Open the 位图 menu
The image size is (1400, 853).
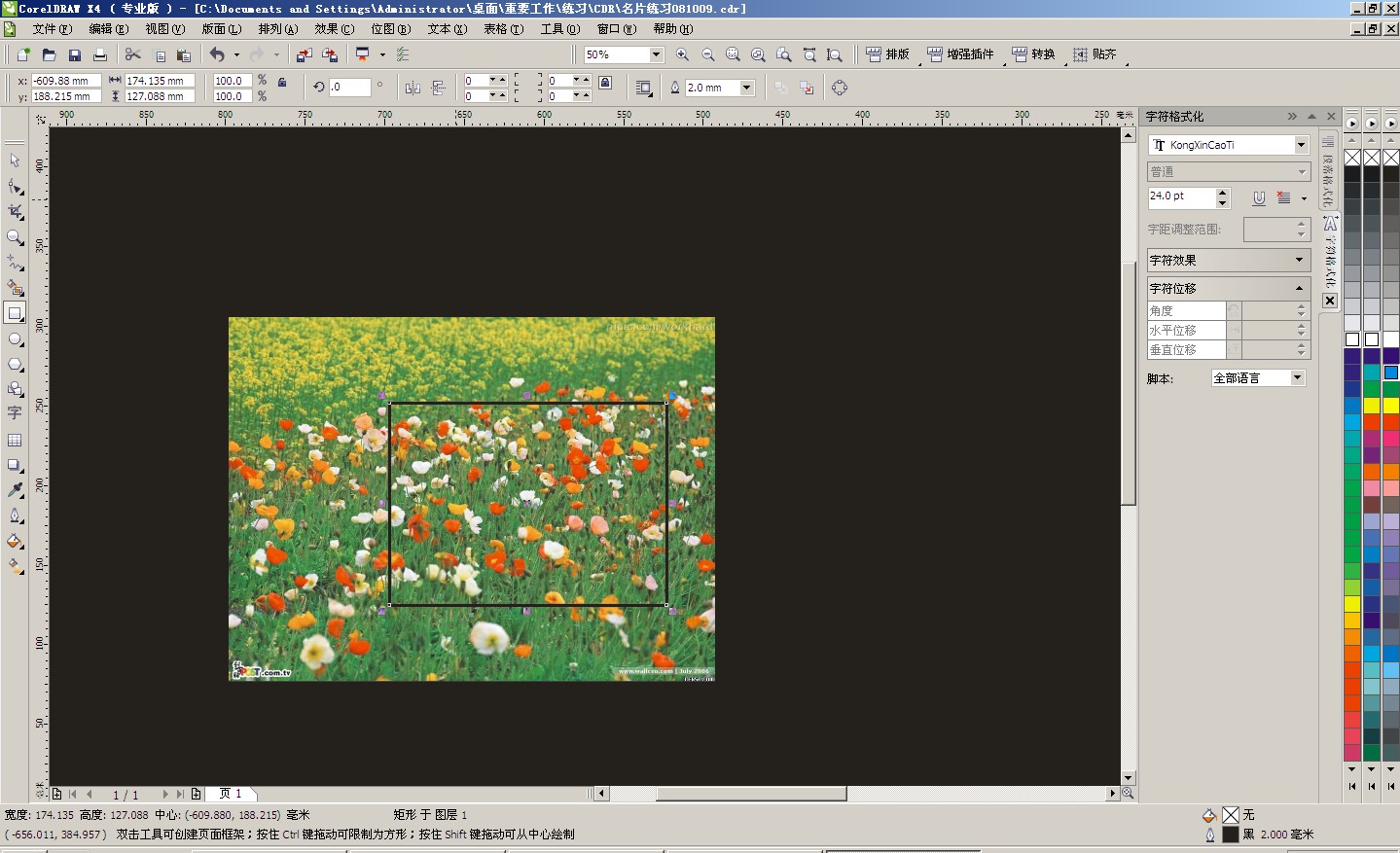click(390, 29)
